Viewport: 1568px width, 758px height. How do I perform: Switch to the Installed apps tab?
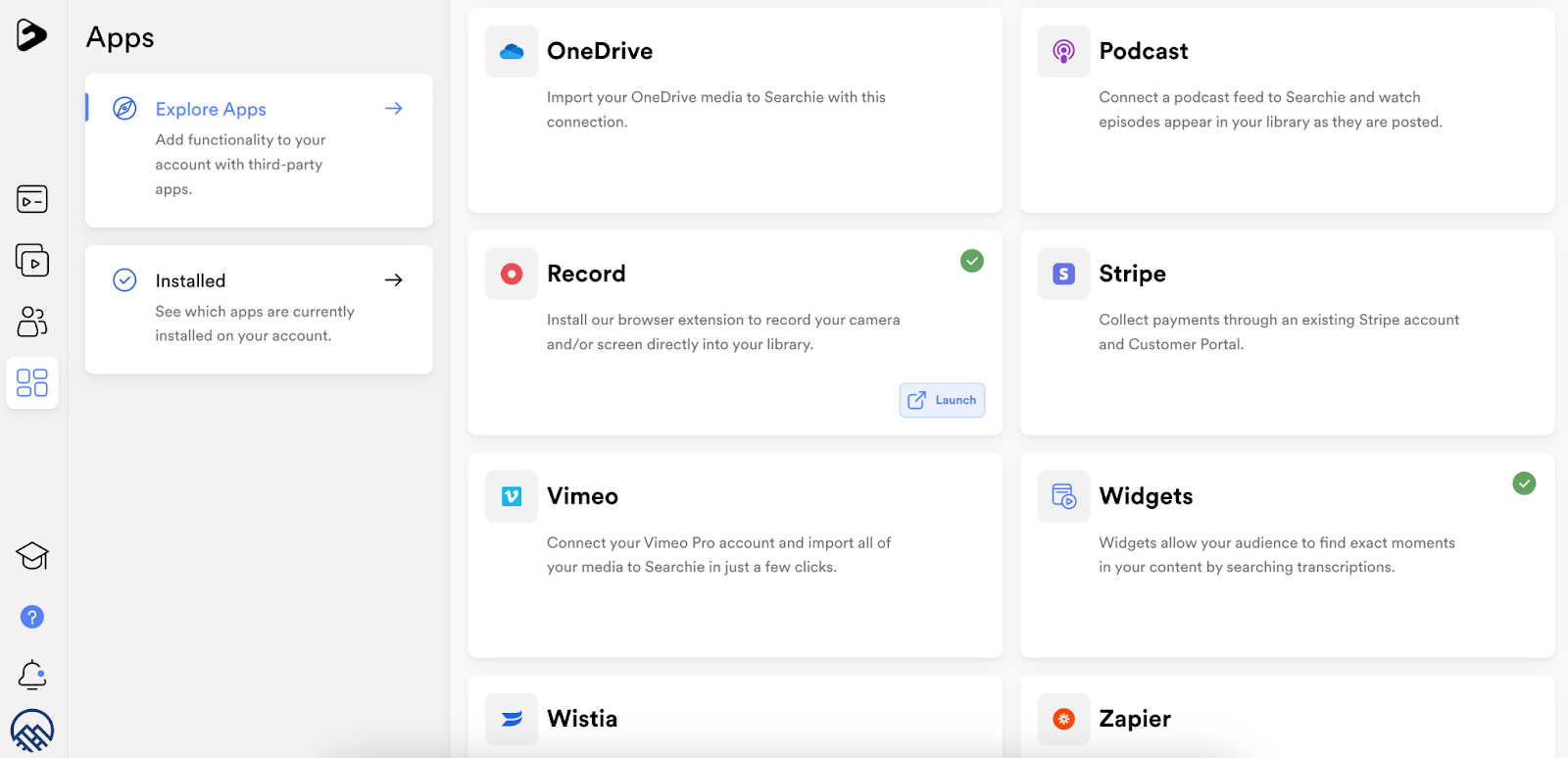pos(259,309)
